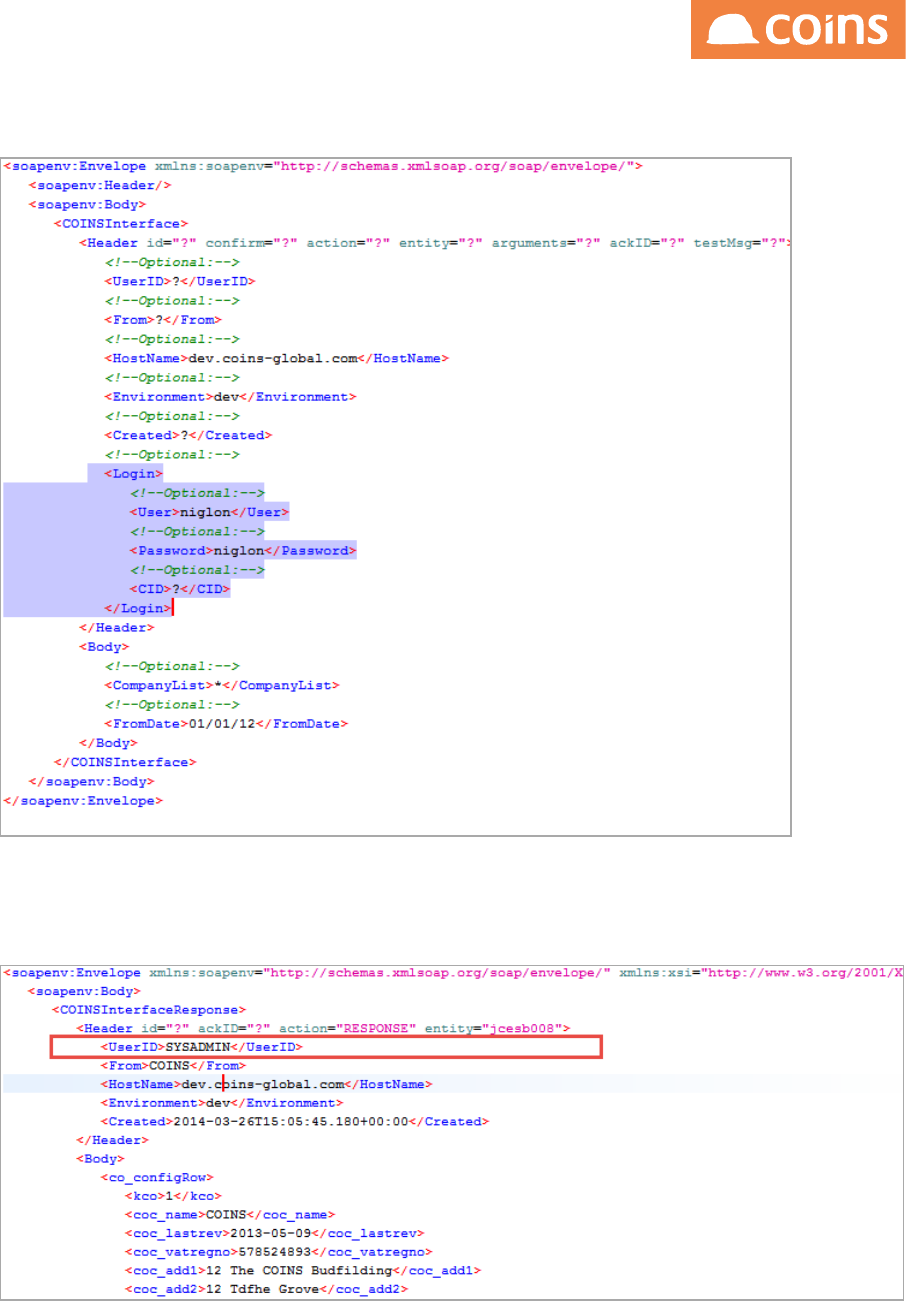The image size is (906, 1301).
Task: Click the Created element with value ?
Action: click(x=187, y=435)
